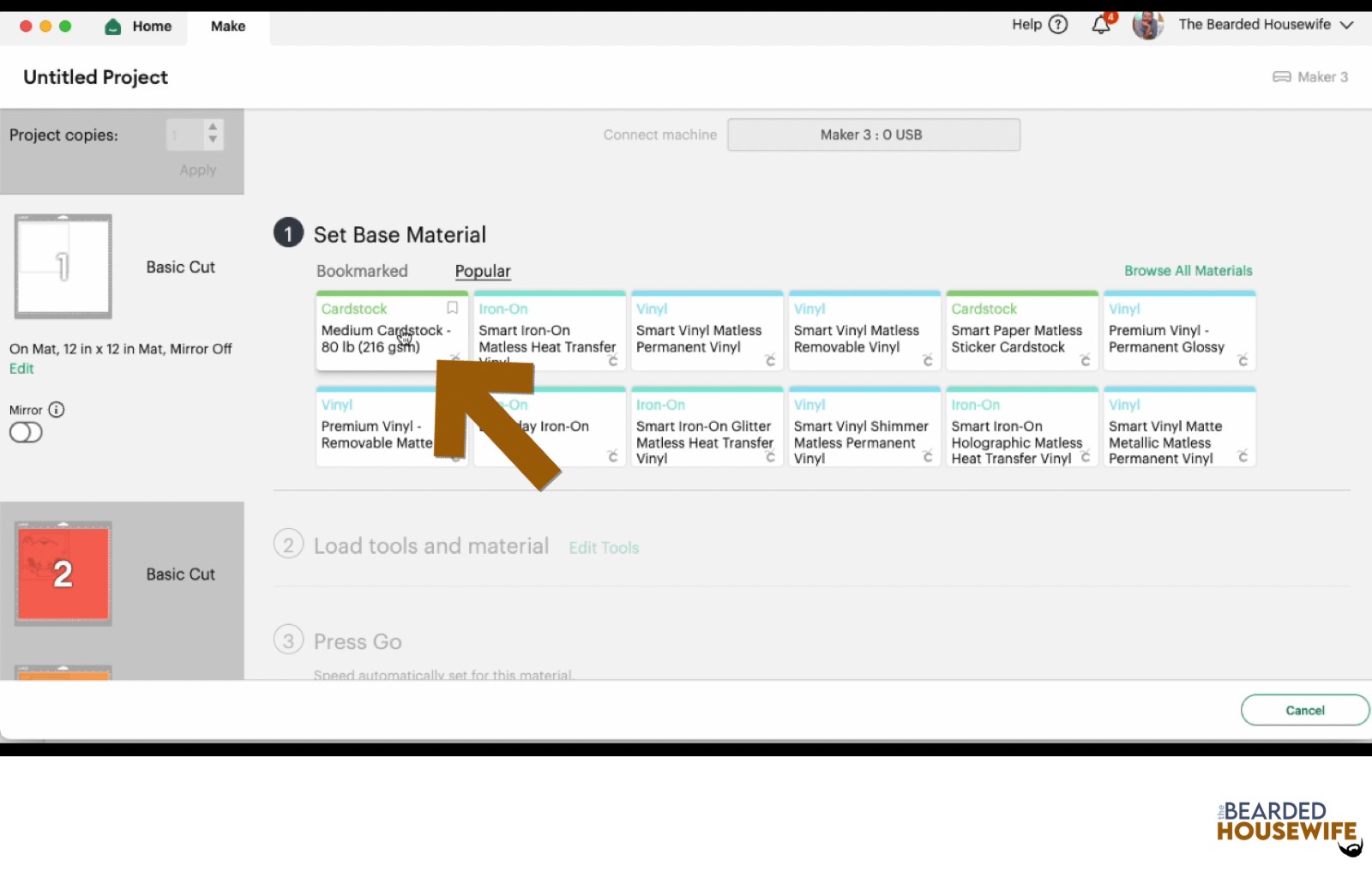Viewport: 1372px width, 872px height.
Task: Select the red mat 2 thumbnail
Action: pyautogui.click(x=63, y=574)
